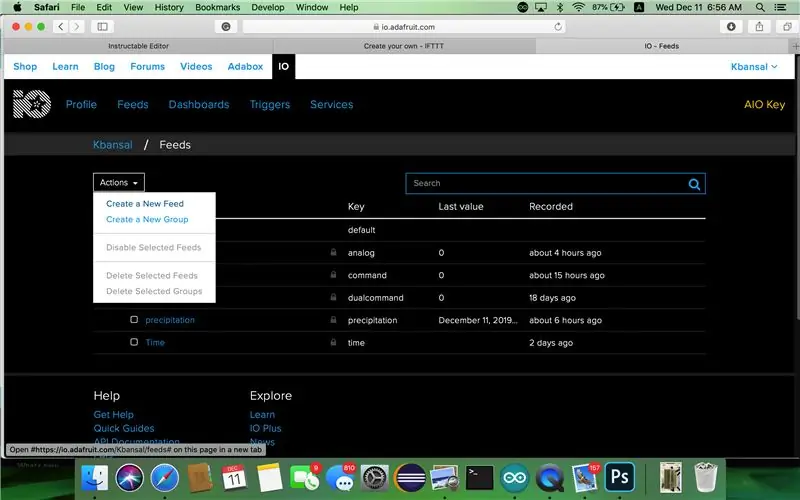Open Safari downloads list
The height and width of the screenshot is (500, 800).
tap(731, 27)
